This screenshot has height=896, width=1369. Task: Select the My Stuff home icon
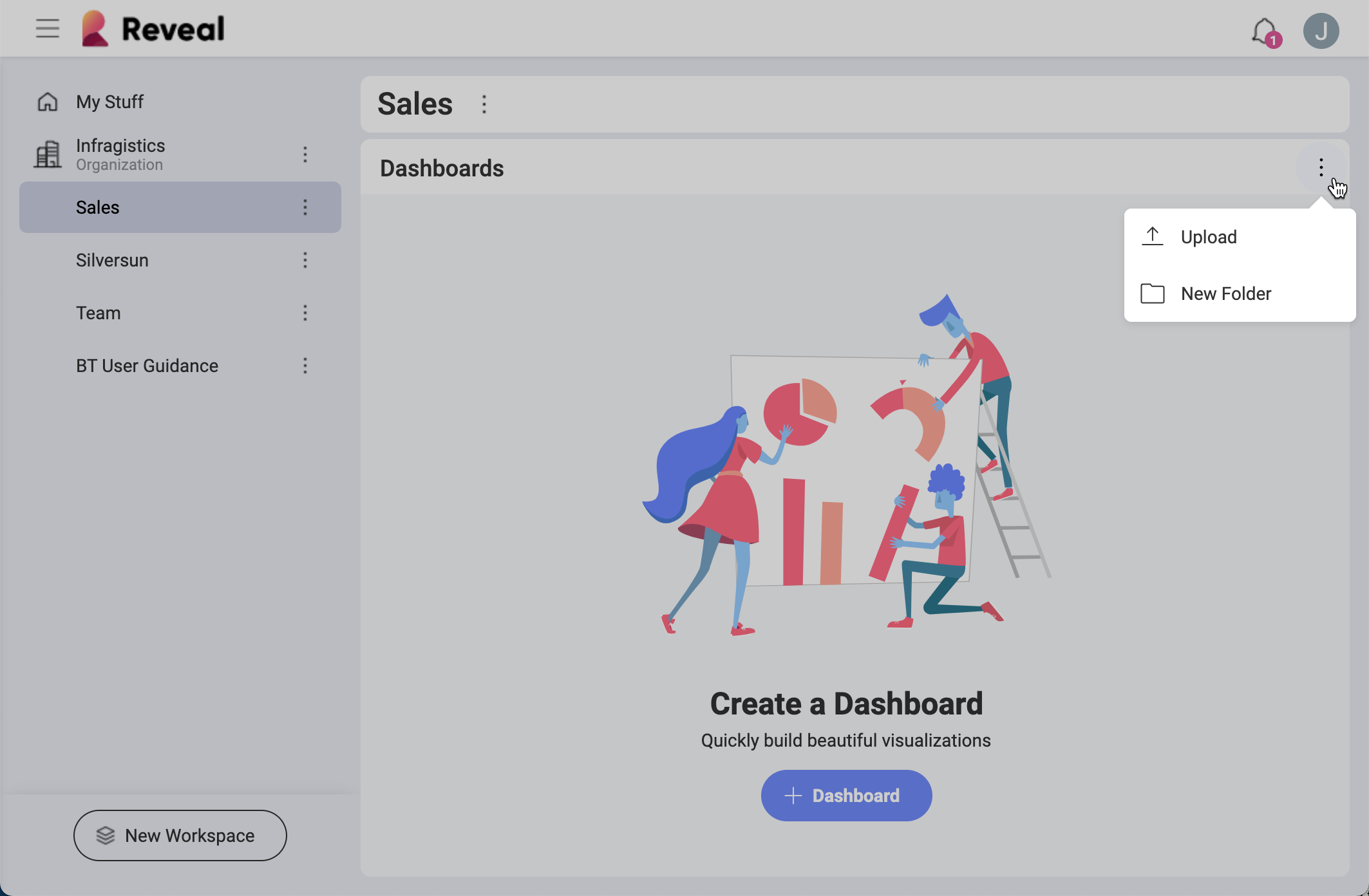coord(47,101)
